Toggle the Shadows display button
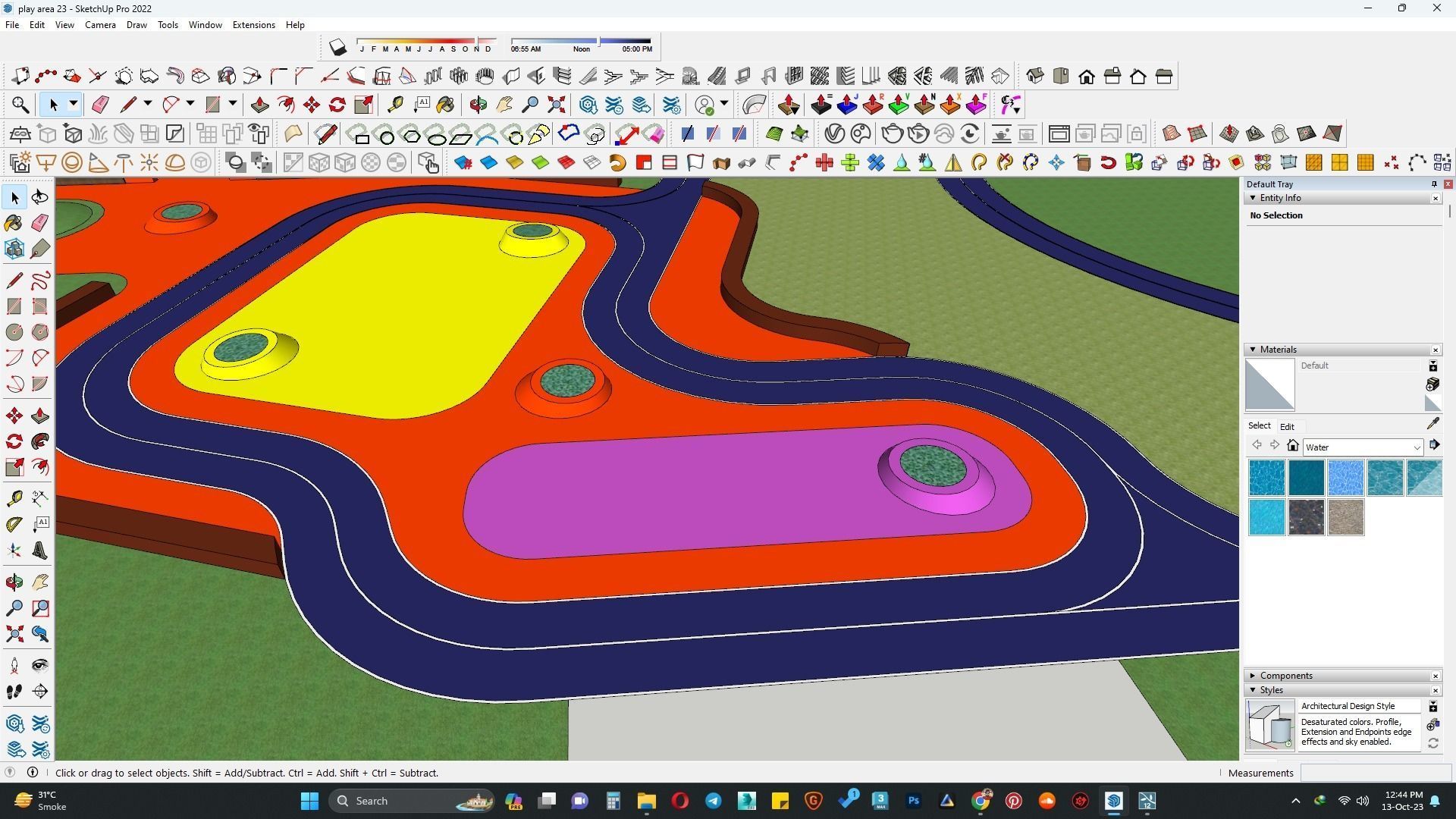This screenshot has height=819, width=1456. point(337,48)
